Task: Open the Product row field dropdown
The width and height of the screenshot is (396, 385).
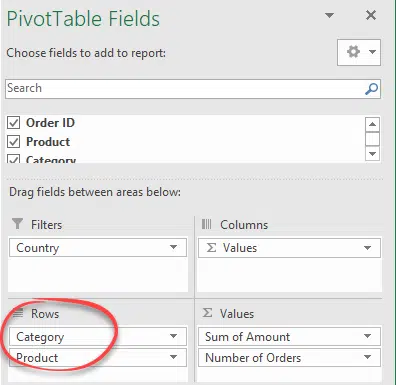Action: (173, 357)
